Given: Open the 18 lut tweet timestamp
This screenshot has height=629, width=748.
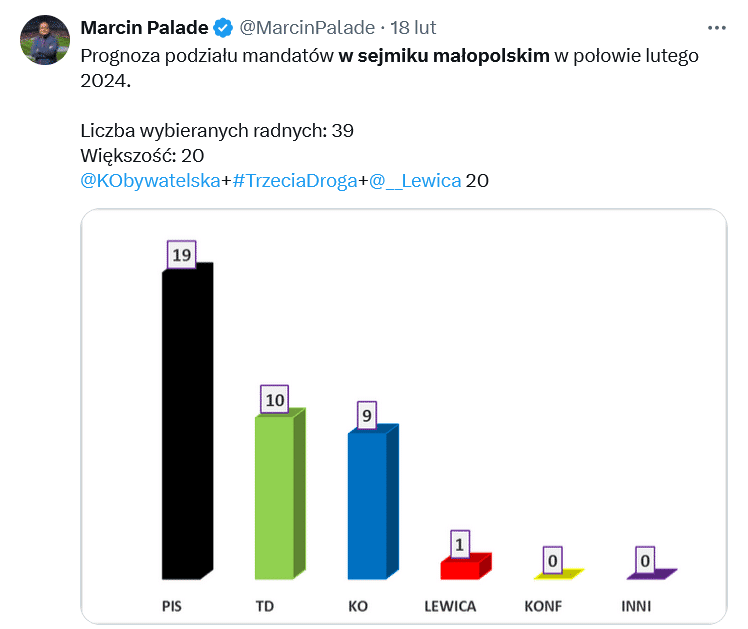Looking at the screenshot, I should (413, 28).
